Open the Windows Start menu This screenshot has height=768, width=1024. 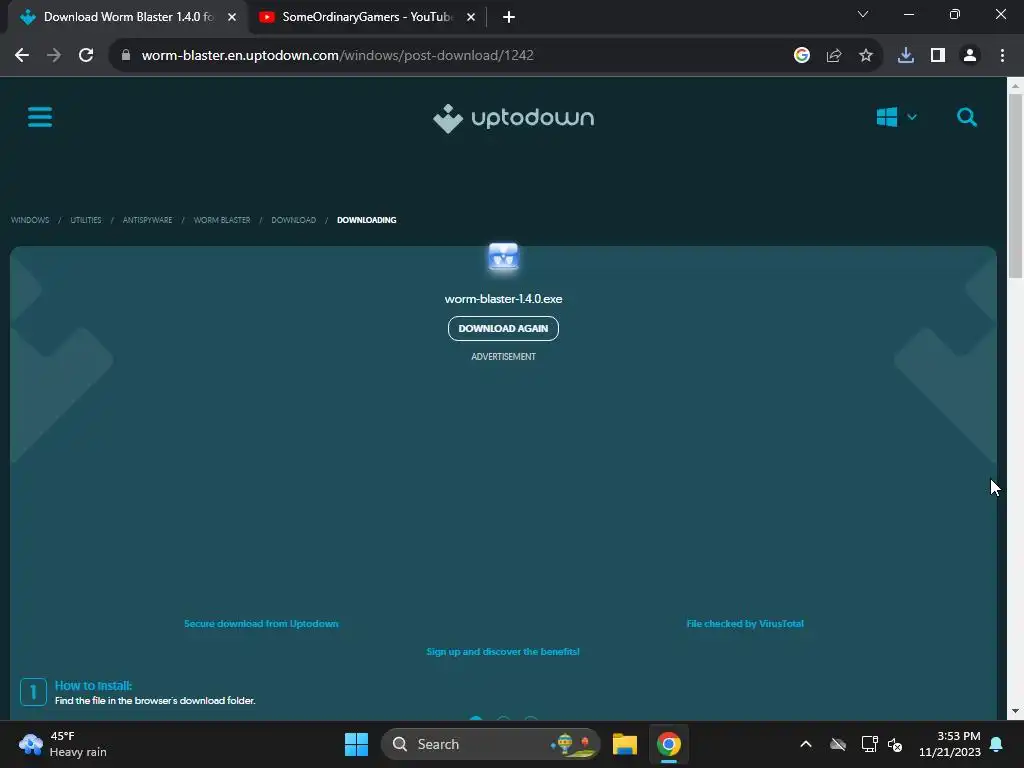click(356, 744)
